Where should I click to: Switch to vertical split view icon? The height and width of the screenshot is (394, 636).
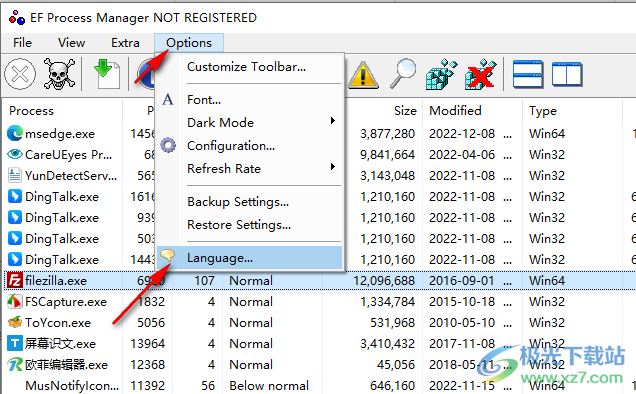click(x=567, y=74)
